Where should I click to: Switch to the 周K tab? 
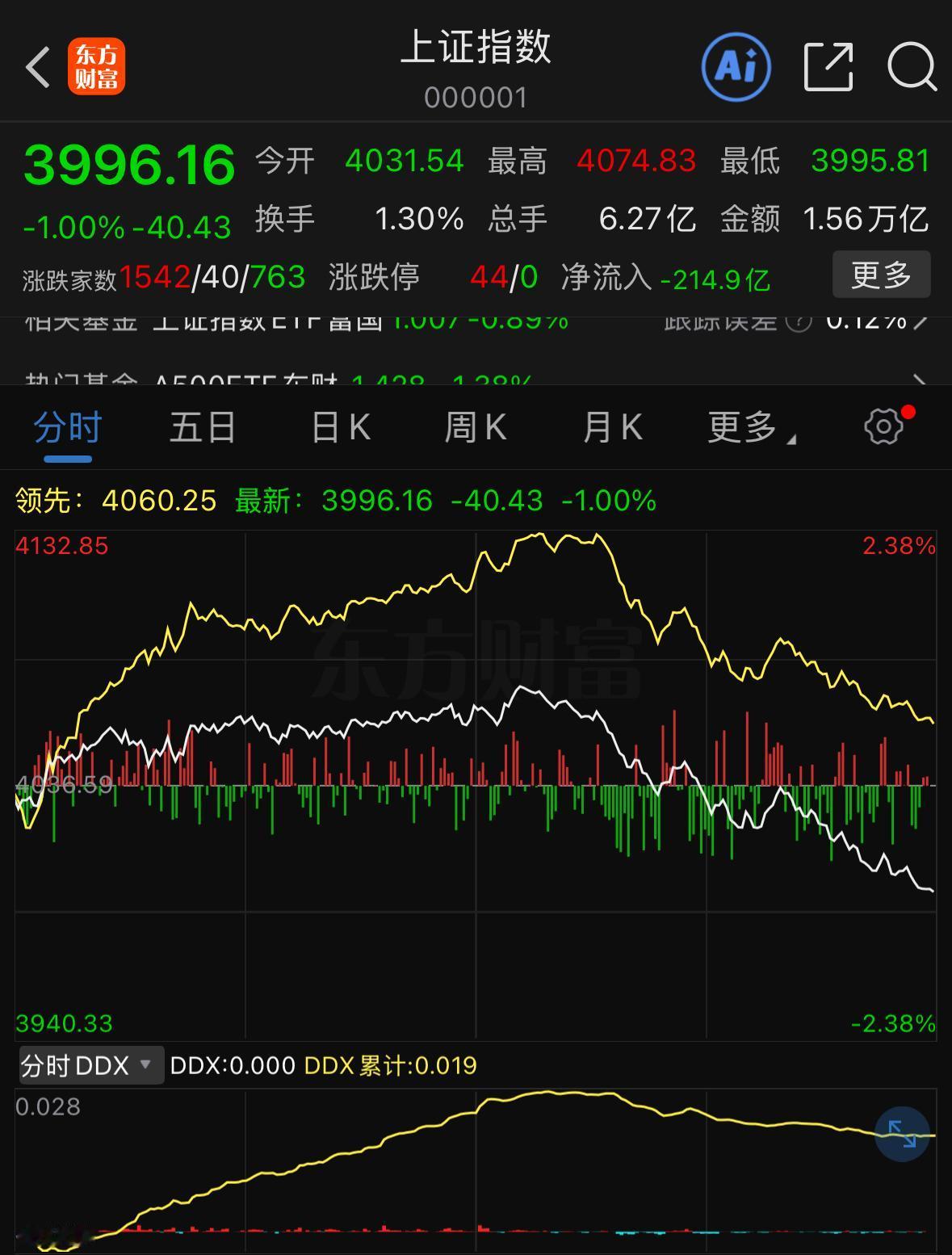pyautogui.click(x=476, y=426)
